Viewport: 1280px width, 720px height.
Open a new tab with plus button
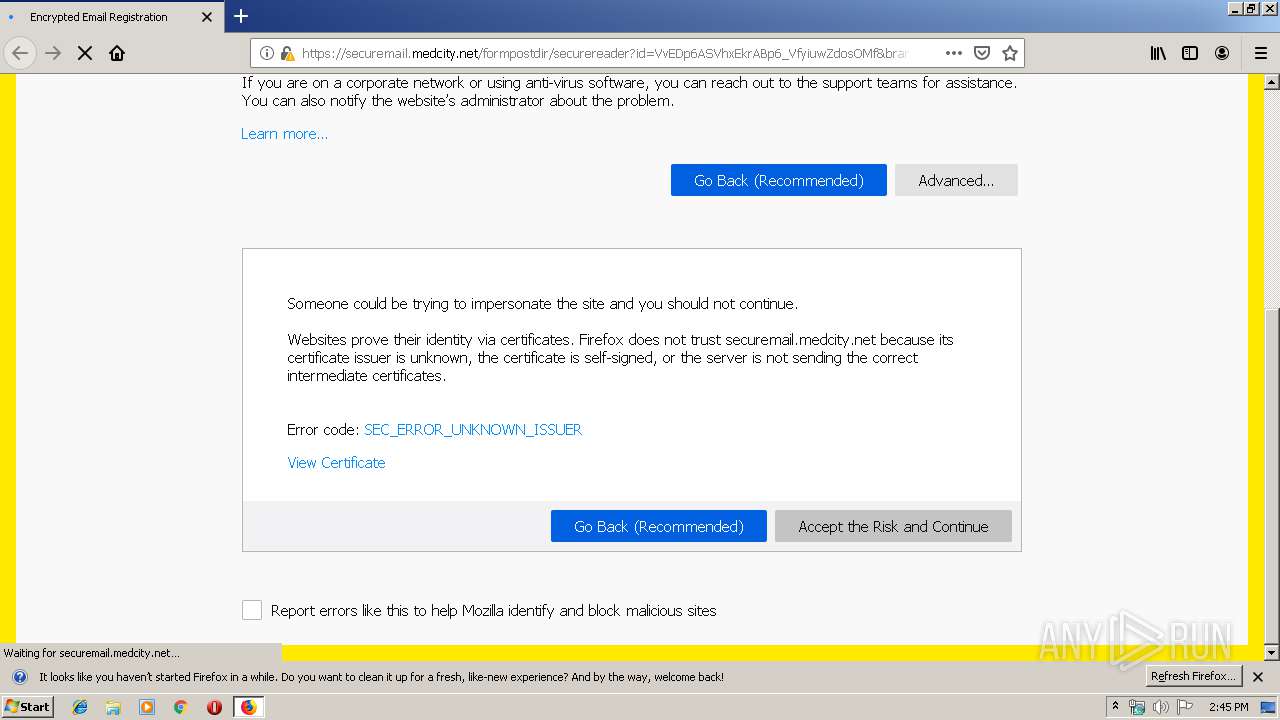point(241,16)
